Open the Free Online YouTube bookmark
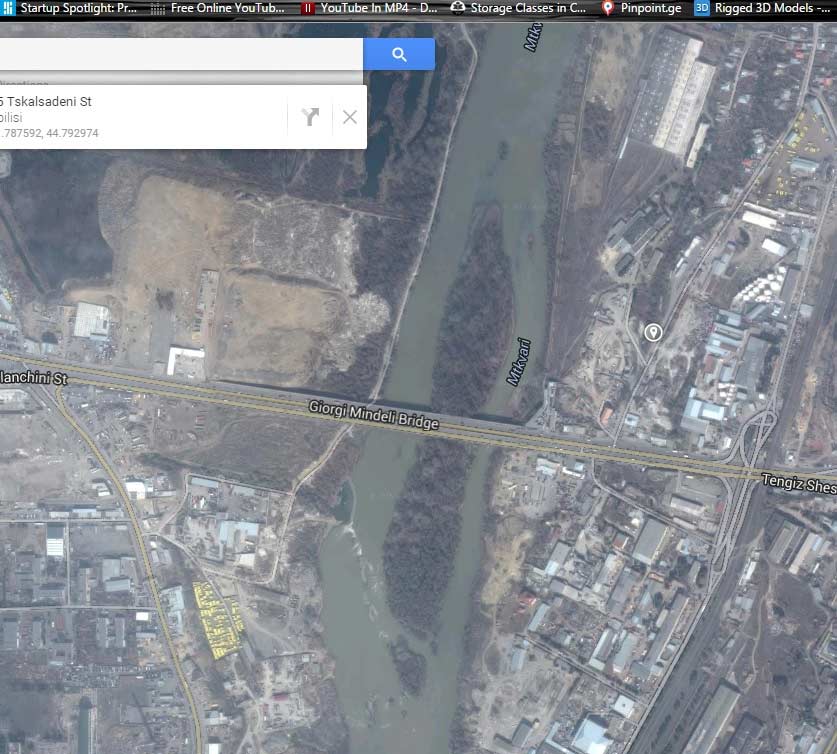The height and width of the screenshot is (754, 837). 217,8
